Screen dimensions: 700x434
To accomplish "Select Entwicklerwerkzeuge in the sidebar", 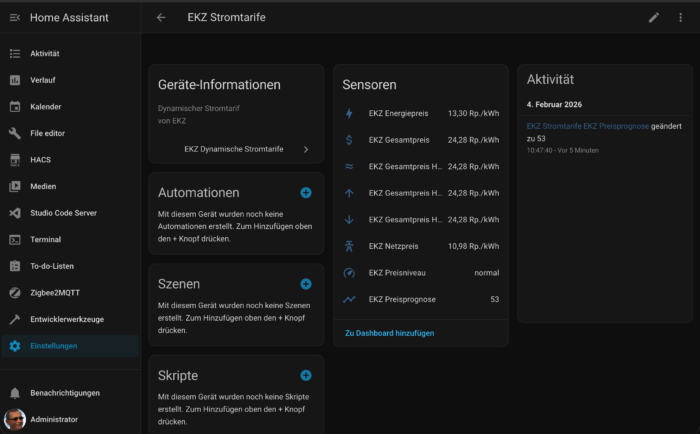I will [65, 319].
